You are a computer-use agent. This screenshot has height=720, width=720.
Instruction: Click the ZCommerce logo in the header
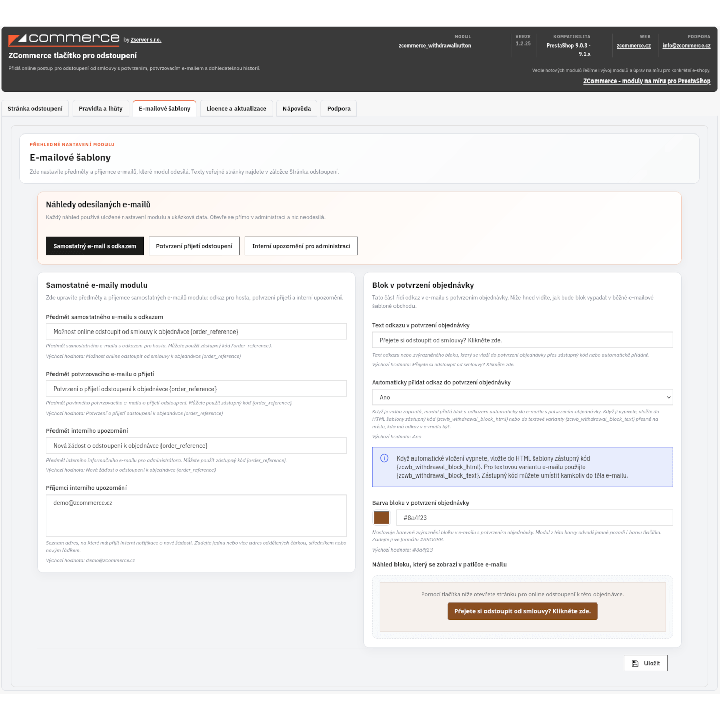(64, 39)
